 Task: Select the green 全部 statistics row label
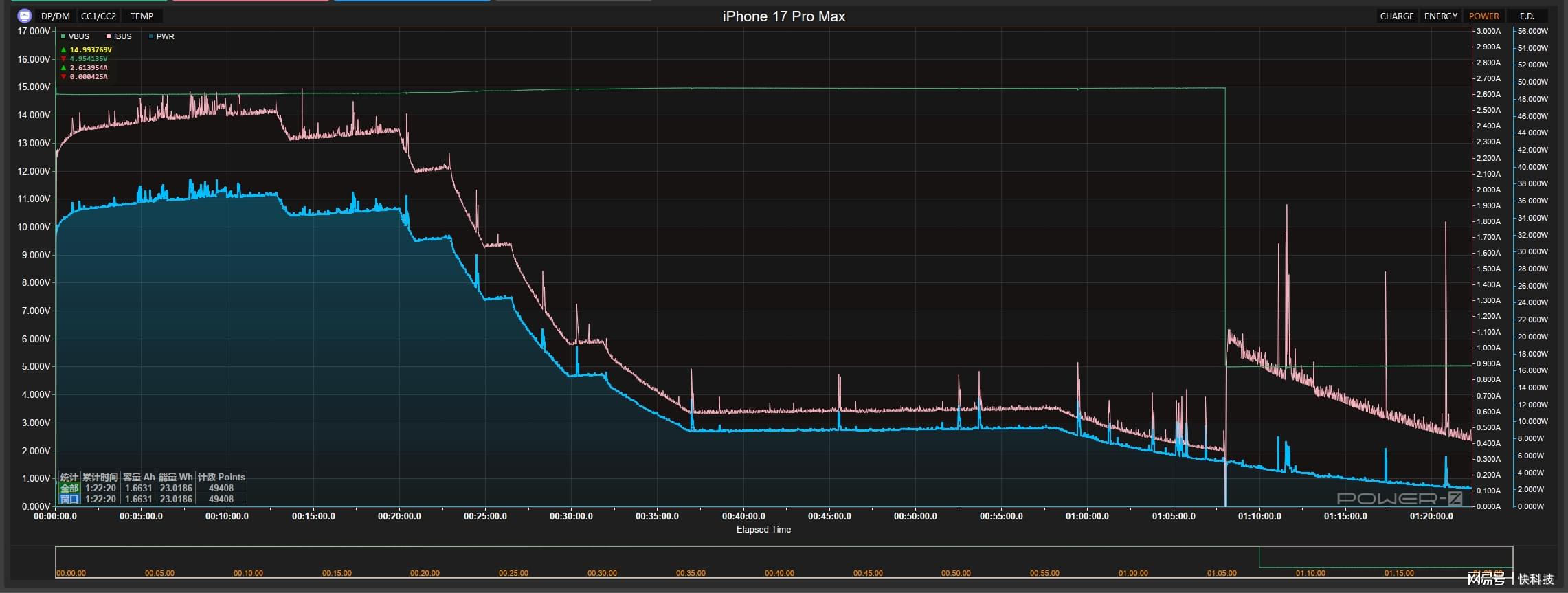[69, 488]
